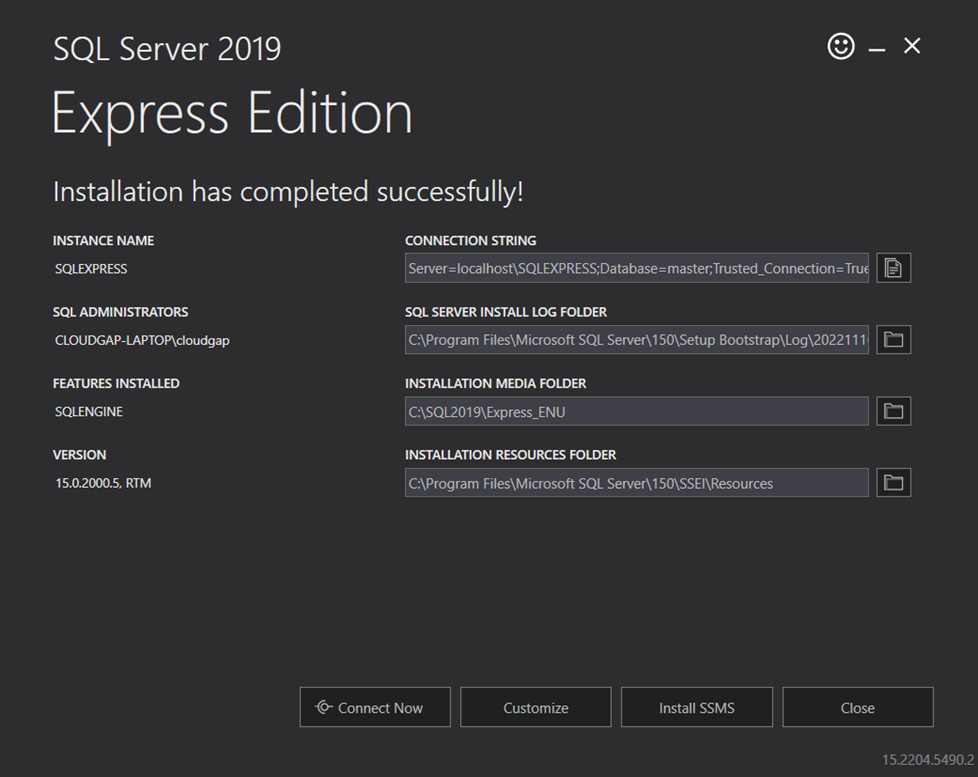Click the Connect Now button
Viewport: 978px width, 777px height.
tap(375, 707)
